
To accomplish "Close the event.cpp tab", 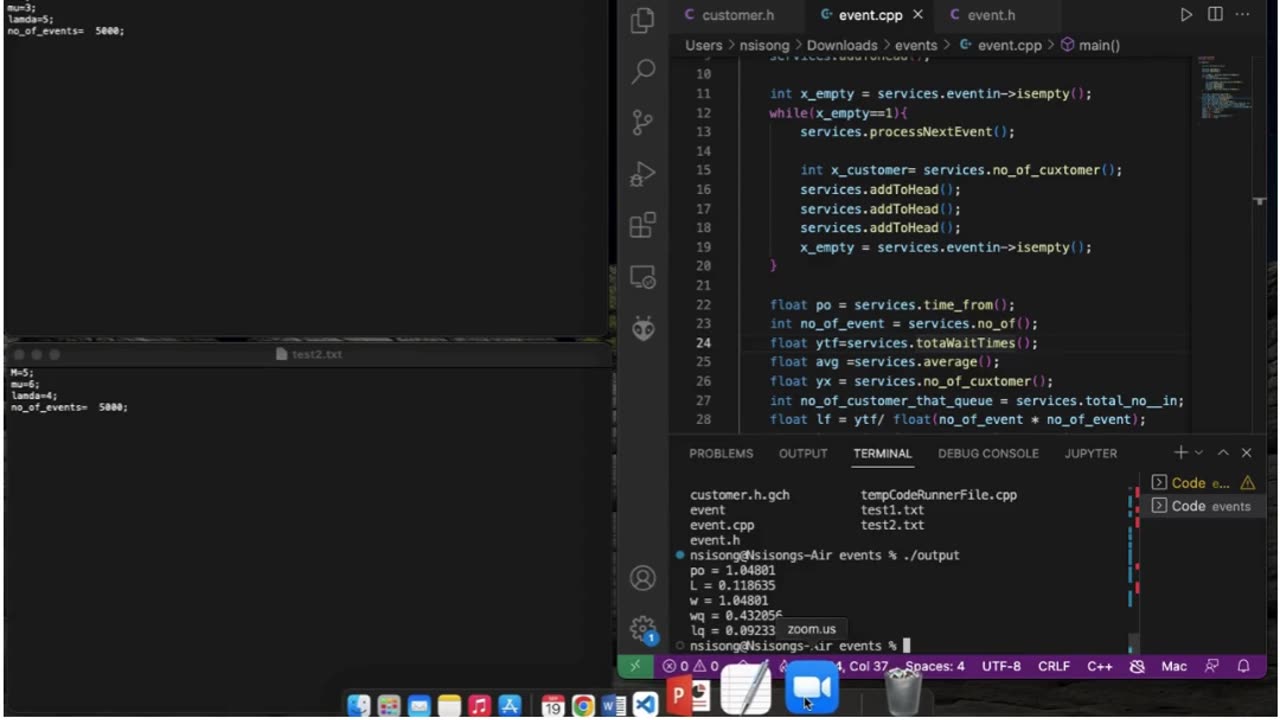I will tap(918, 15).
